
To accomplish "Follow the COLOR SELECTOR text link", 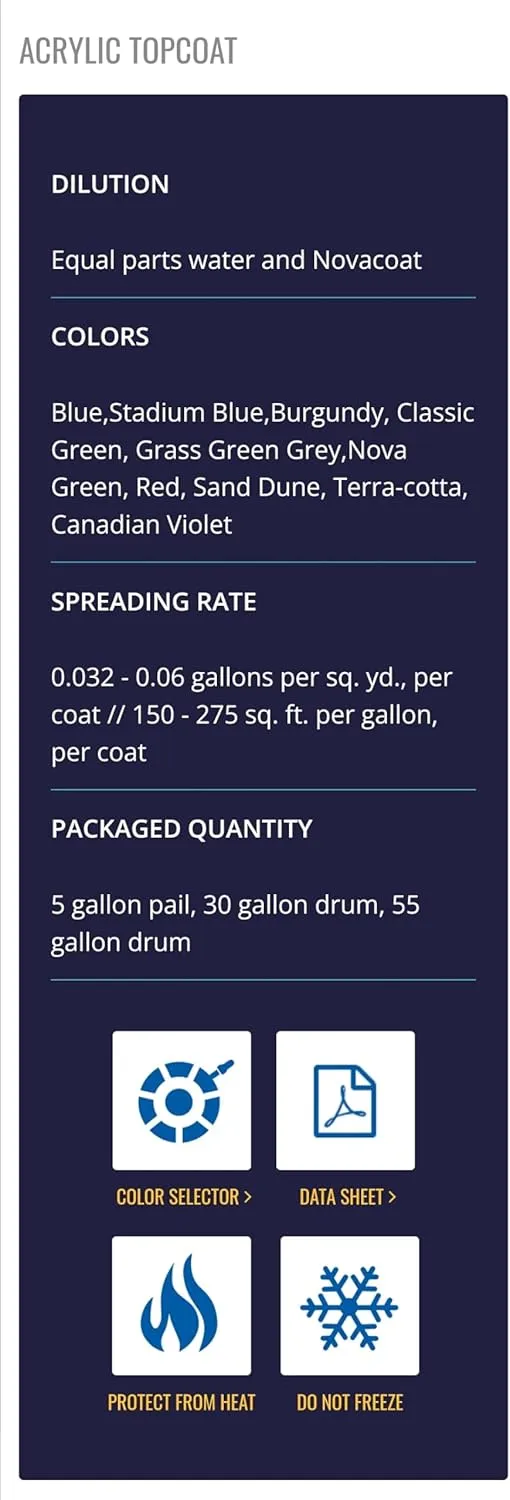I will (x=184, y=1197).
